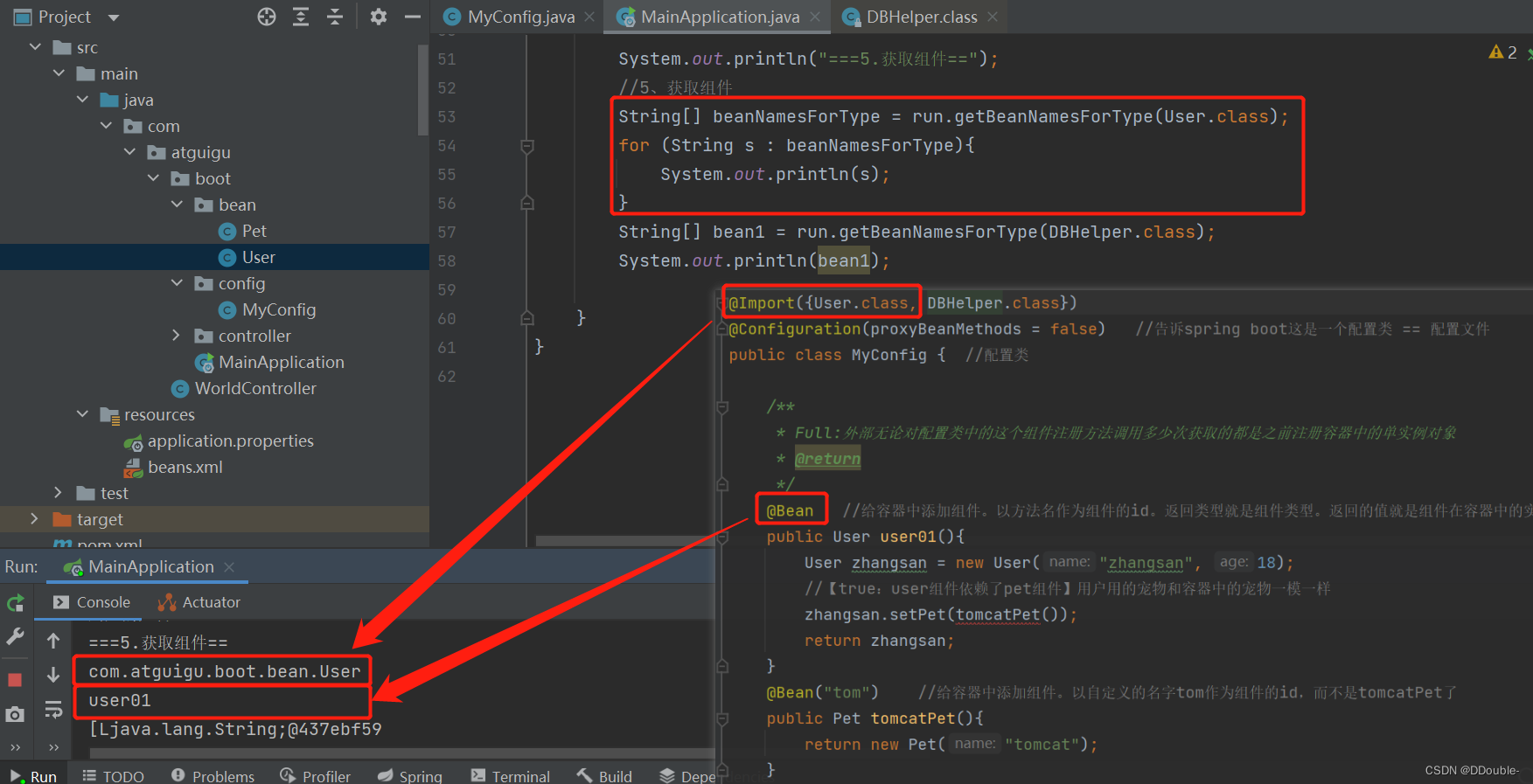Collapse the config package
The height and width of the screenshot is (784, 1533).
[x=177, y=283]
